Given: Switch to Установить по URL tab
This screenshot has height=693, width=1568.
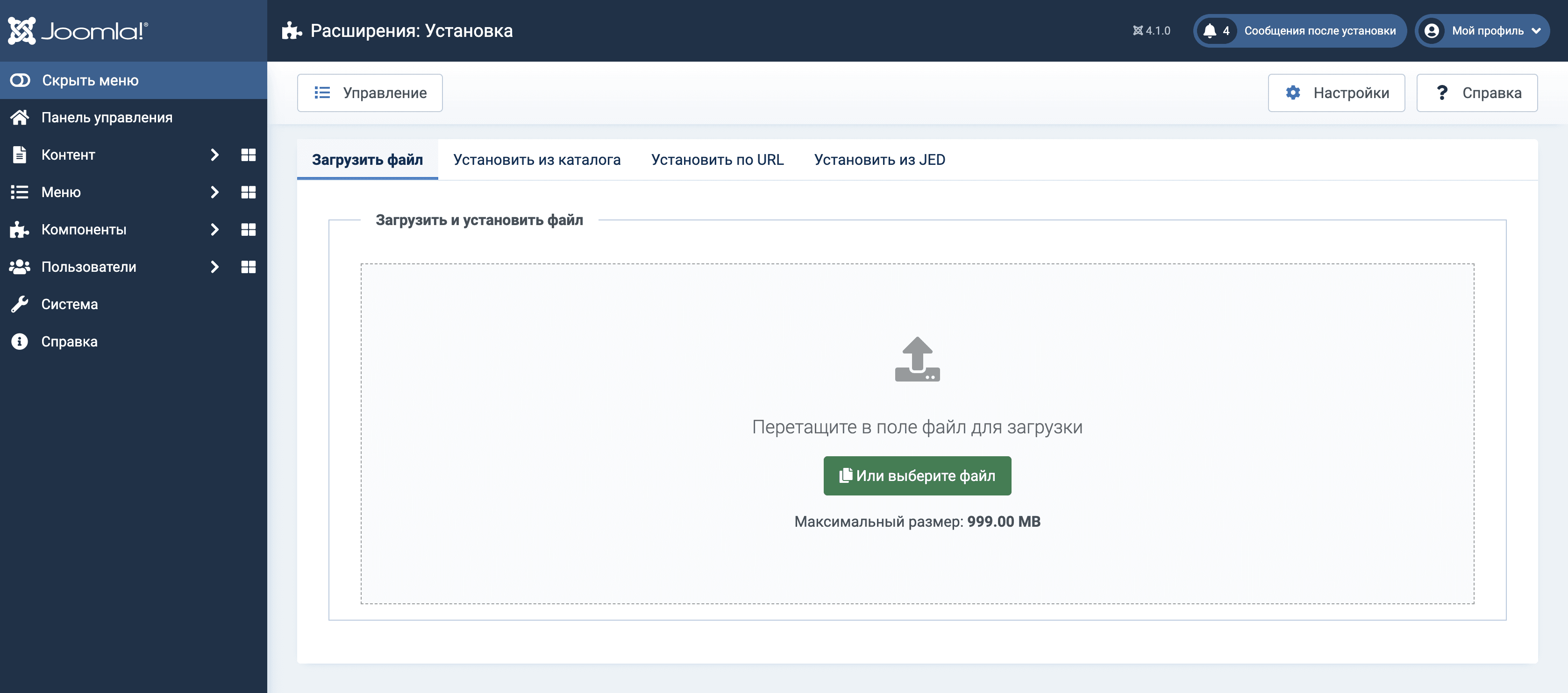Looking at the screenshot, I should point(717,159).
